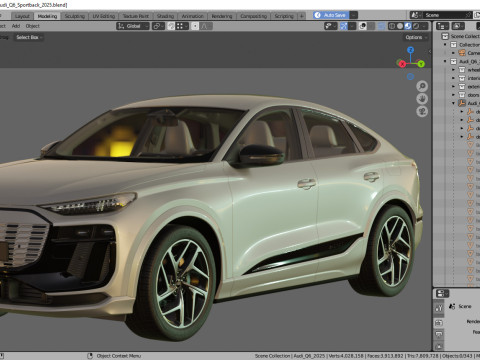This screenshot has height=360, width=480.
Task: Click the X axis on navigation gizmo
Action: [x=402, y=64]
